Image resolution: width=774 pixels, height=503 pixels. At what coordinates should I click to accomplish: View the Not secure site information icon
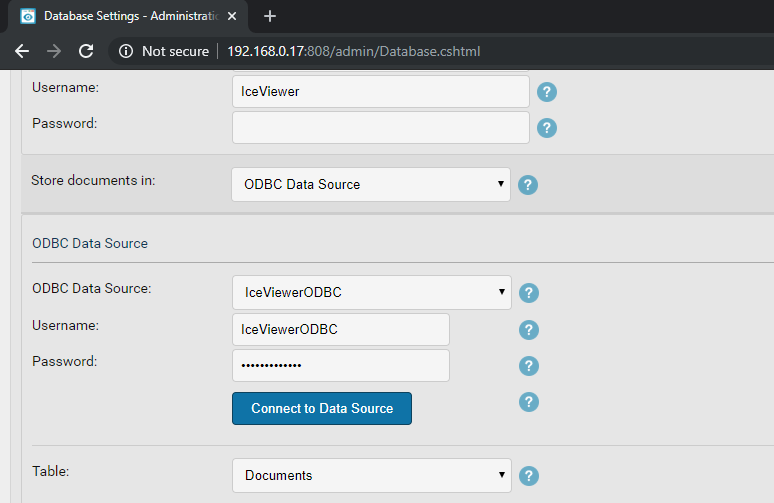pos(126,51)
